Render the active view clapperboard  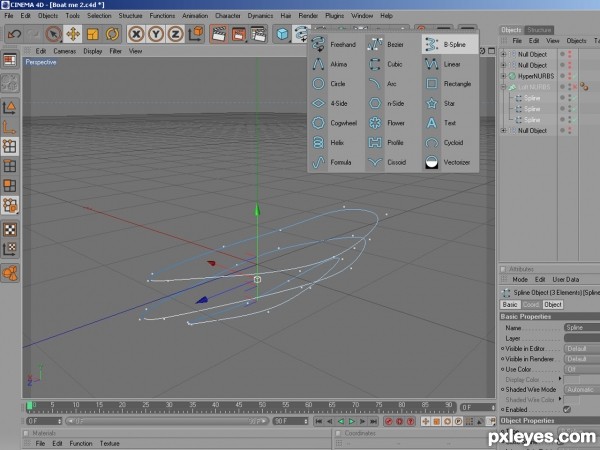219,34
